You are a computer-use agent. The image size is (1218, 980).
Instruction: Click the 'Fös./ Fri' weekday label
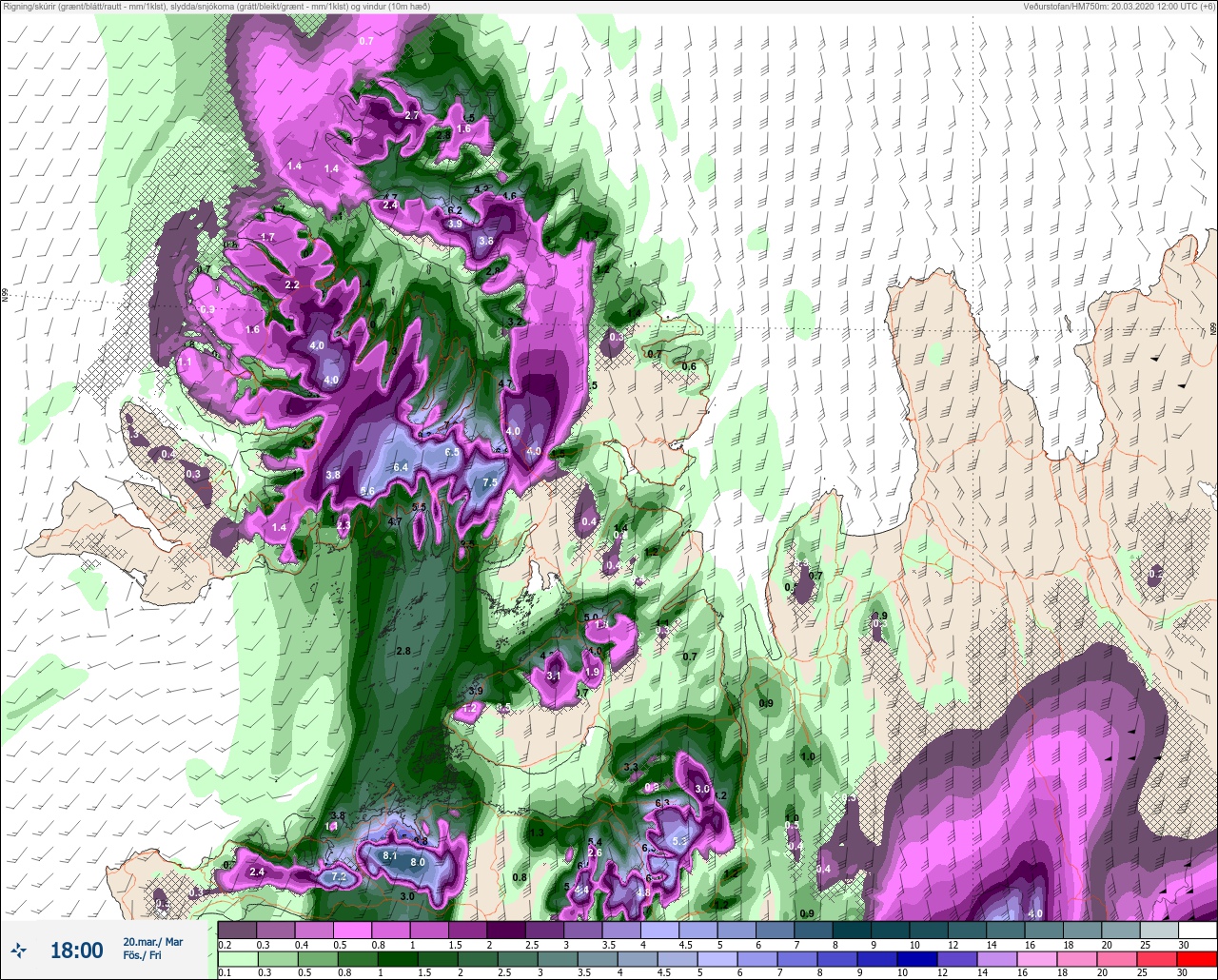[x=144, y=956]
